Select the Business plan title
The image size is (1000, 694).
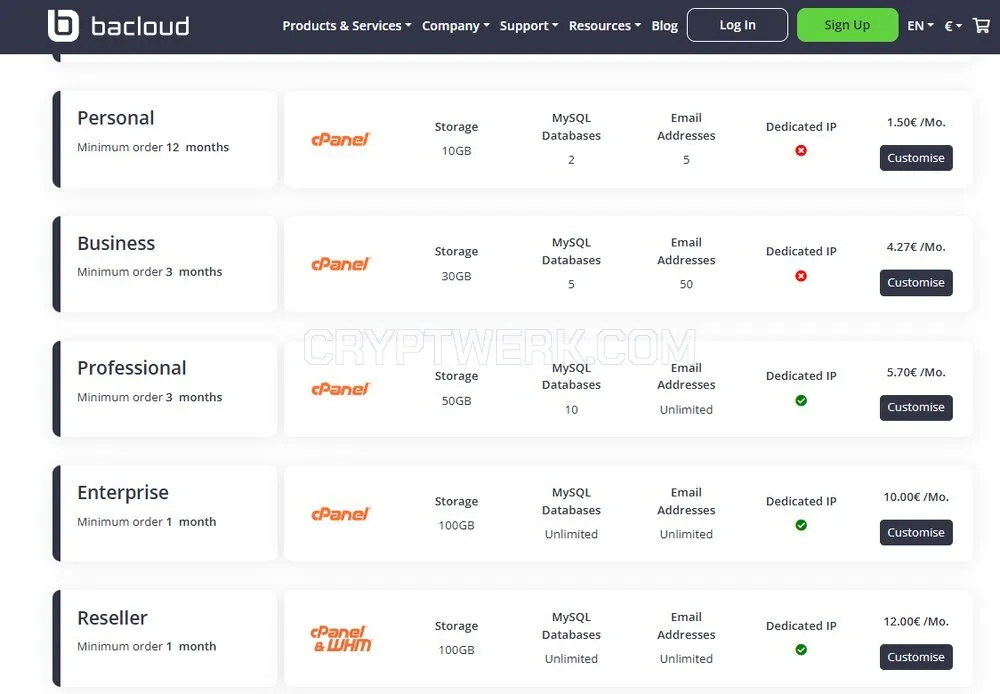point(116,243)
